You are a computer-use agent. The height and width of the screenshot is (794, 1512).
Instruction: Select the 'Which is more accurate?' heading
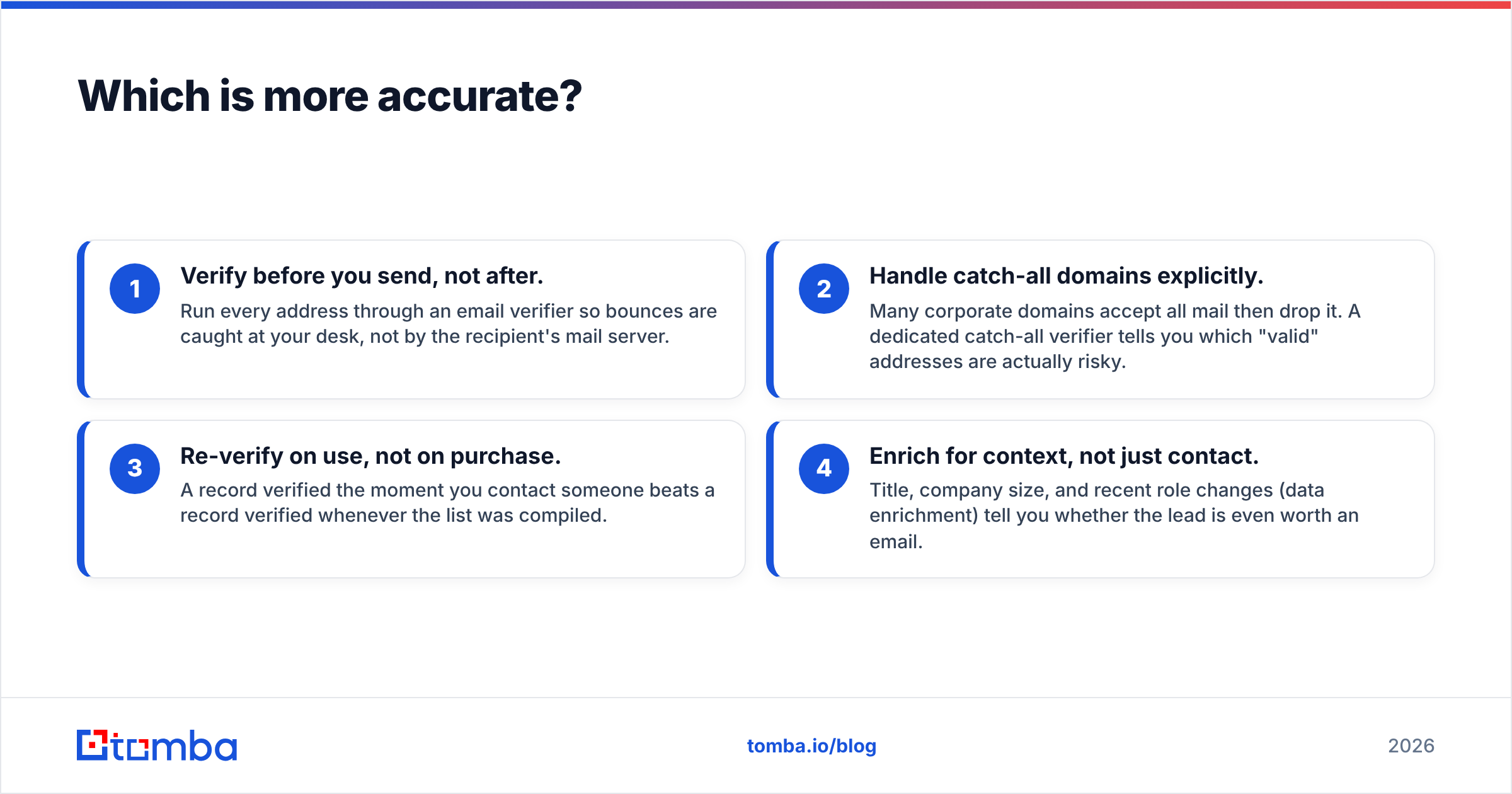coord(329,96)
